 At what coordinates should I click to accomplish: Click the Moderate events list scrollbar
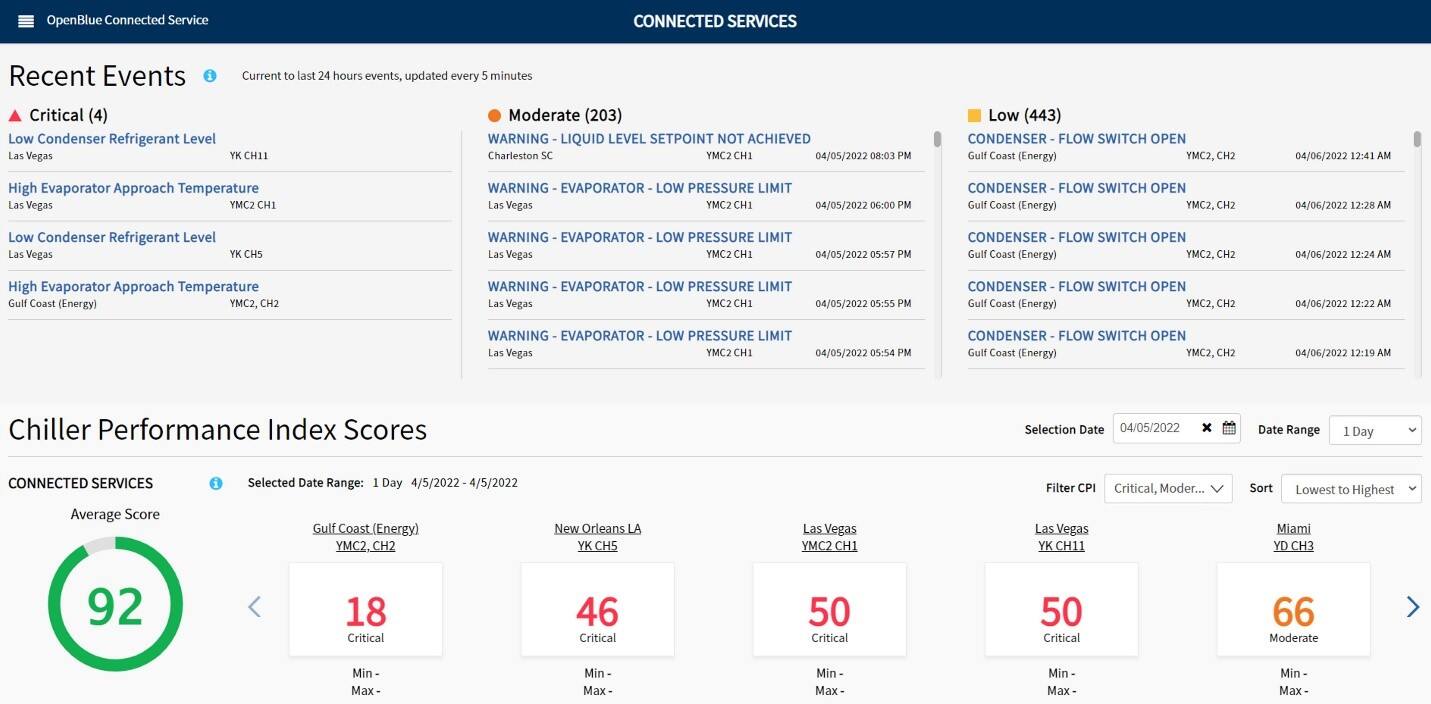point(937,140)
